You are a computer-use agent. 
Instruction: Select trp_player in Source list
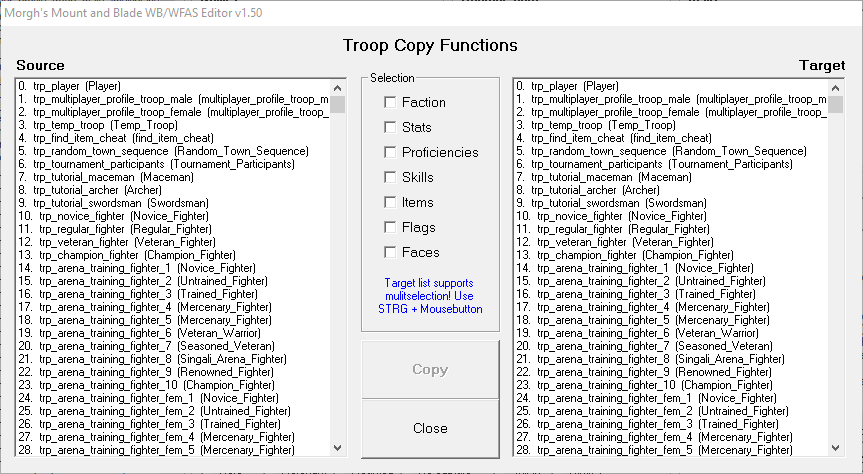pos(173,86)
